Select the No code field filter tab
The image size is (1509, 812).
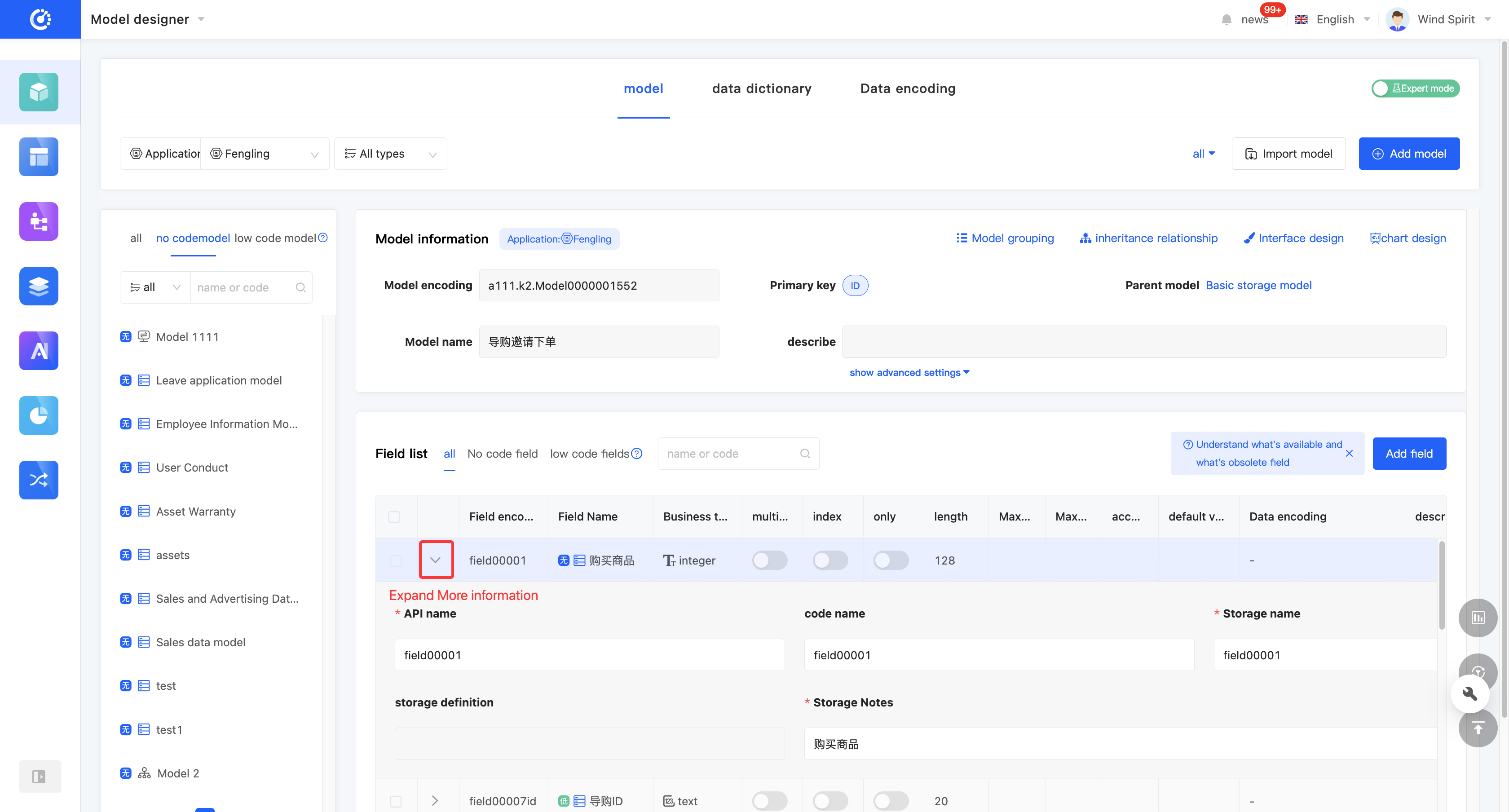click(x=502, y=454)
